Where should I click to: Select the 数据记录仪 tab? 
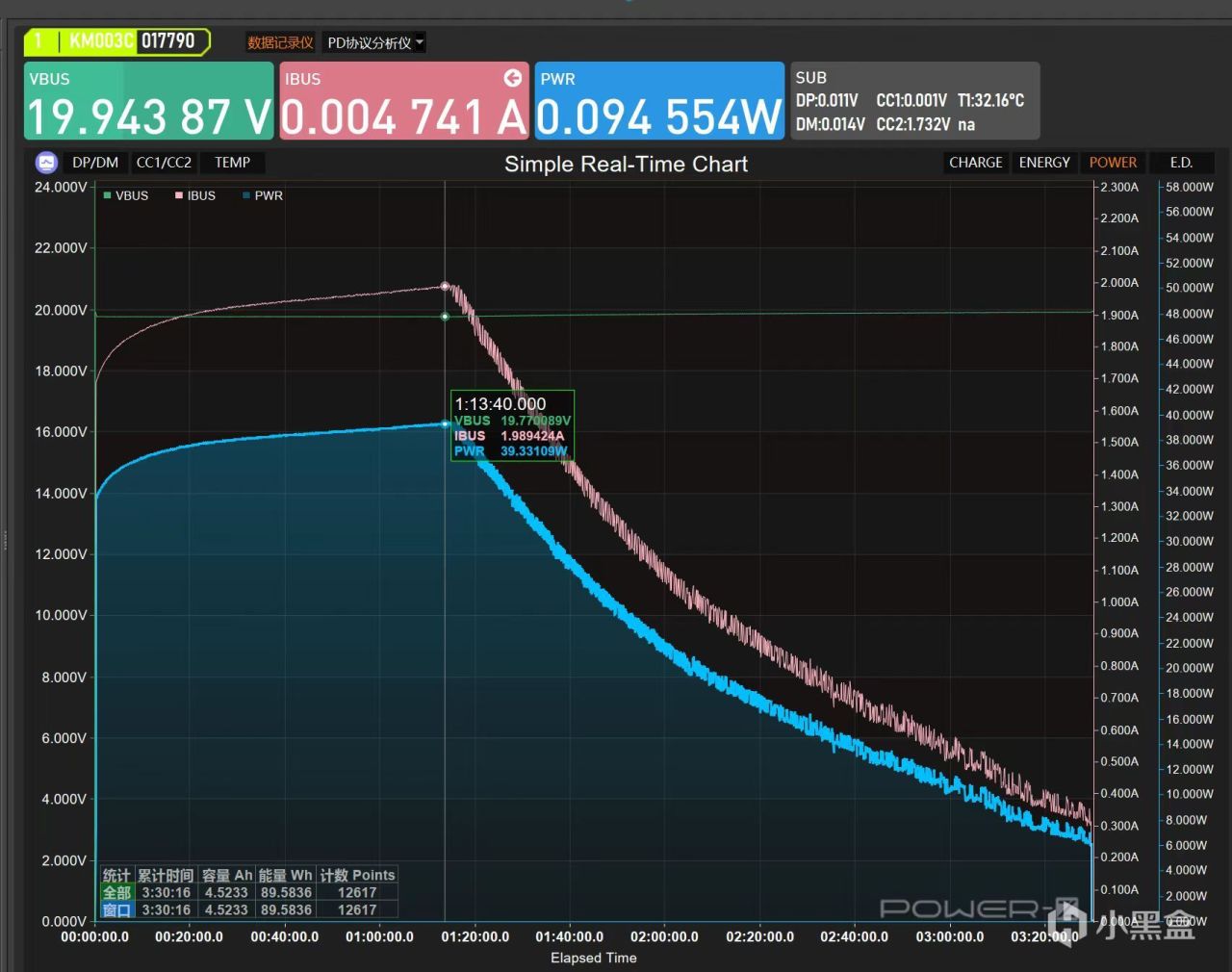[x=280, y=42]
